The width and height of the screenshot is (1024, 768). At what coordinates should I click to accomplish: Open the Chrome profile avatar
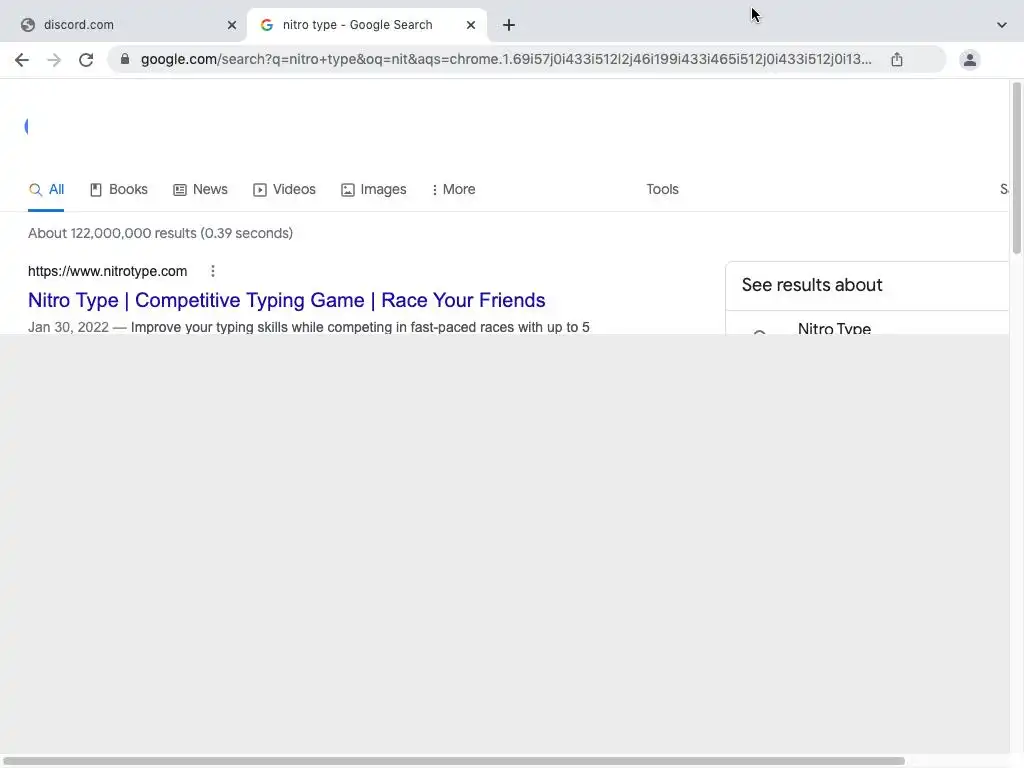click(970, 60)
